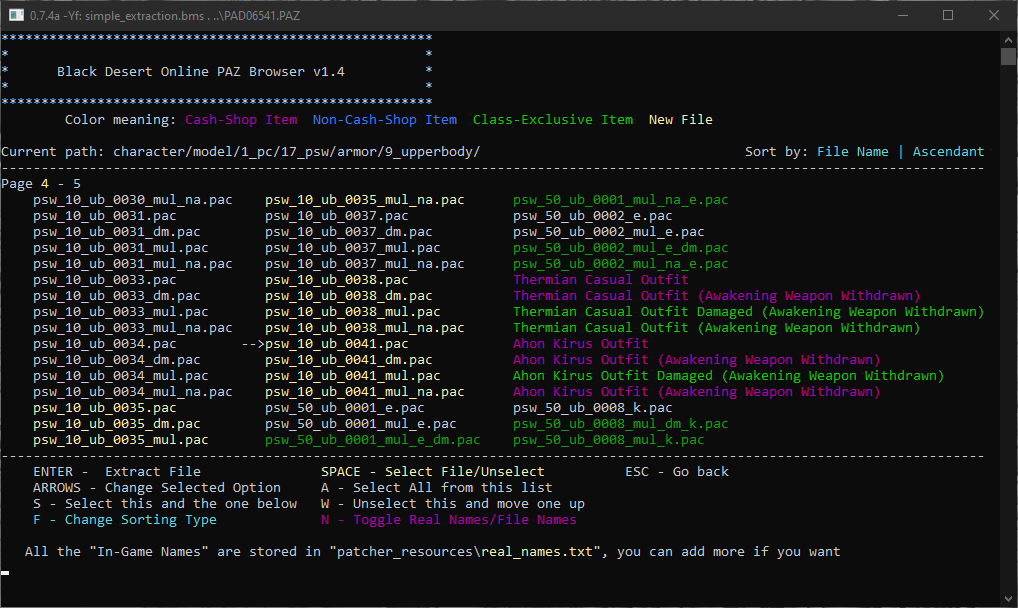
Task: Select psw_10_ub_0030_mul_na.pac in the first column
Action: click(x=132, y=200)
